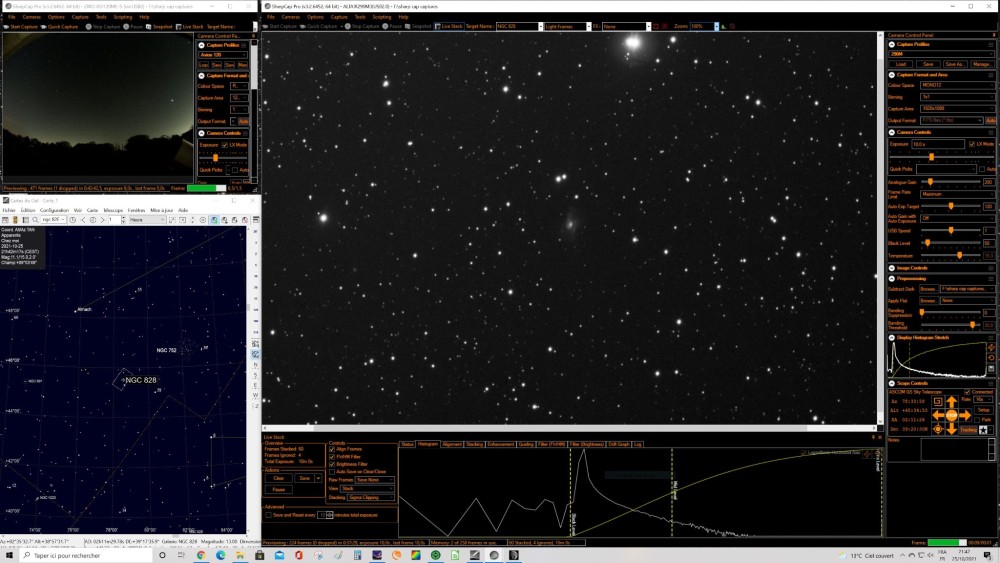Apply auto stretch lightning icon on Display Histogram

coord(991,347)
